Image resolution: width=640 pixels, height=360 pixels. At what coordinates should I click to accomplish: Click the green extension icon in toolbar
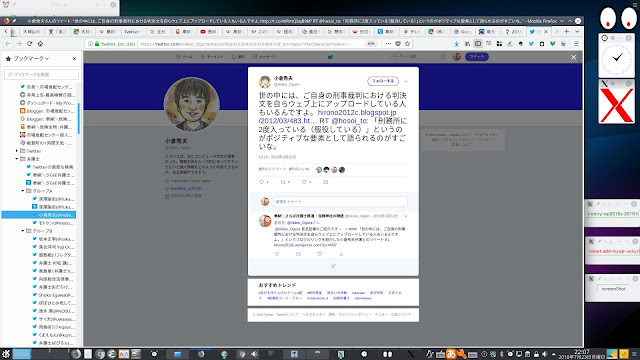(552, 44)
